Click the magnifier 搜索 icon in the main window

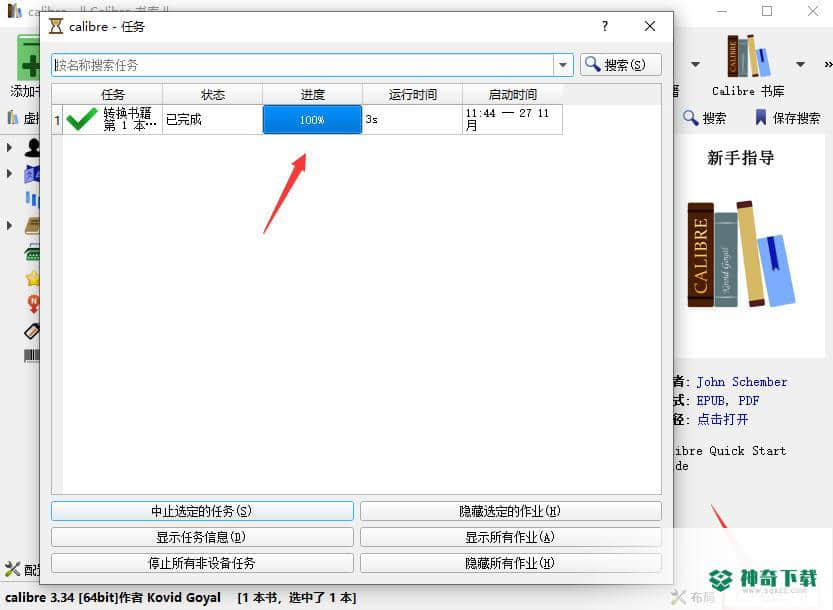(x=690, y=117)
